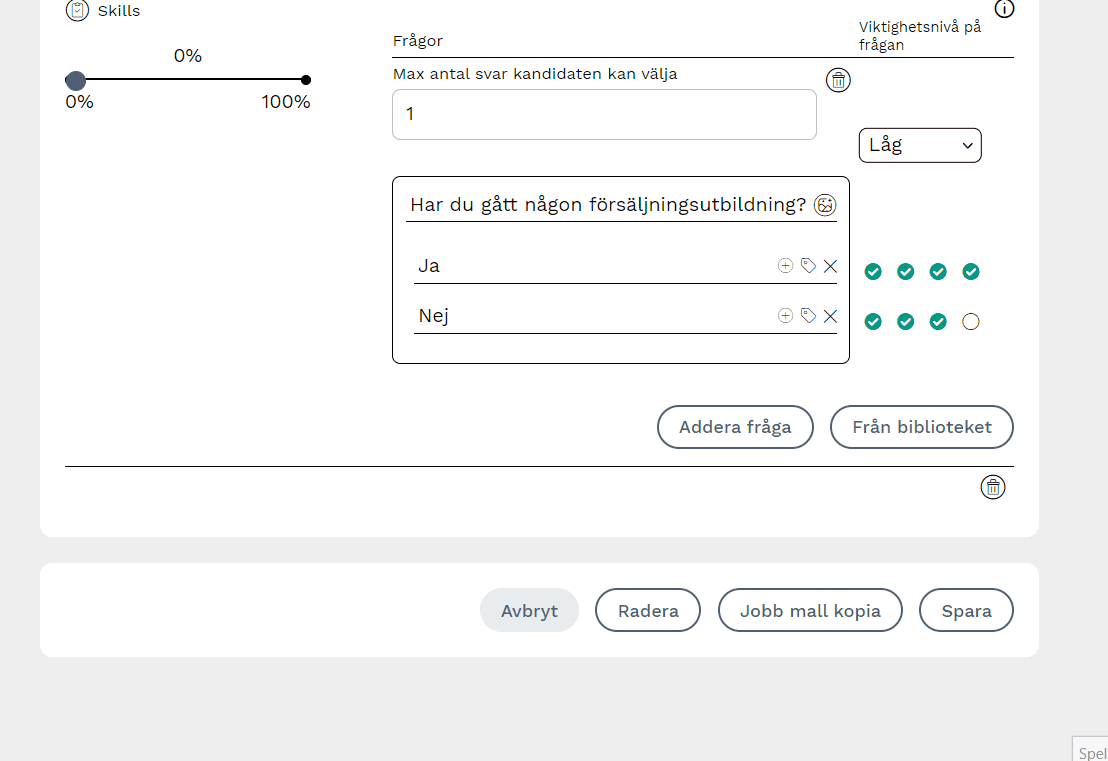Image resolution: width=1108 pixels, height=761 pixels.
Task: Toggle the first green checkmark on the Ja row
Action: (873, 272)
